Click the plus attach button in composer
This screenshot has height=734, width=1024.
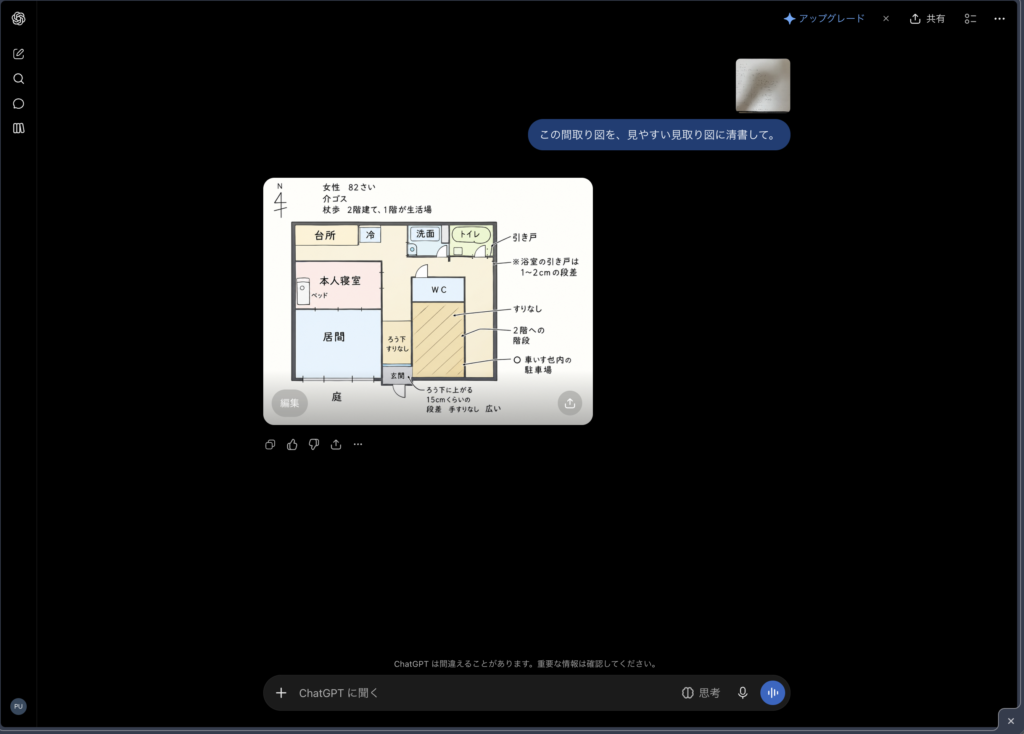(281, 693)
